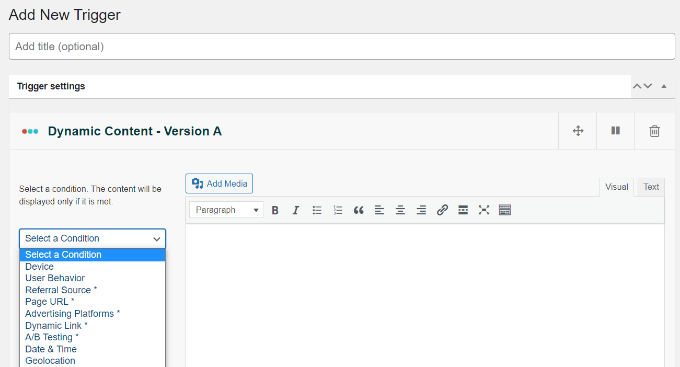680x367 pixels.
Task: Choose the highlighted Select a Condition option
Action: pyautogui.click(x=92, y=255)
